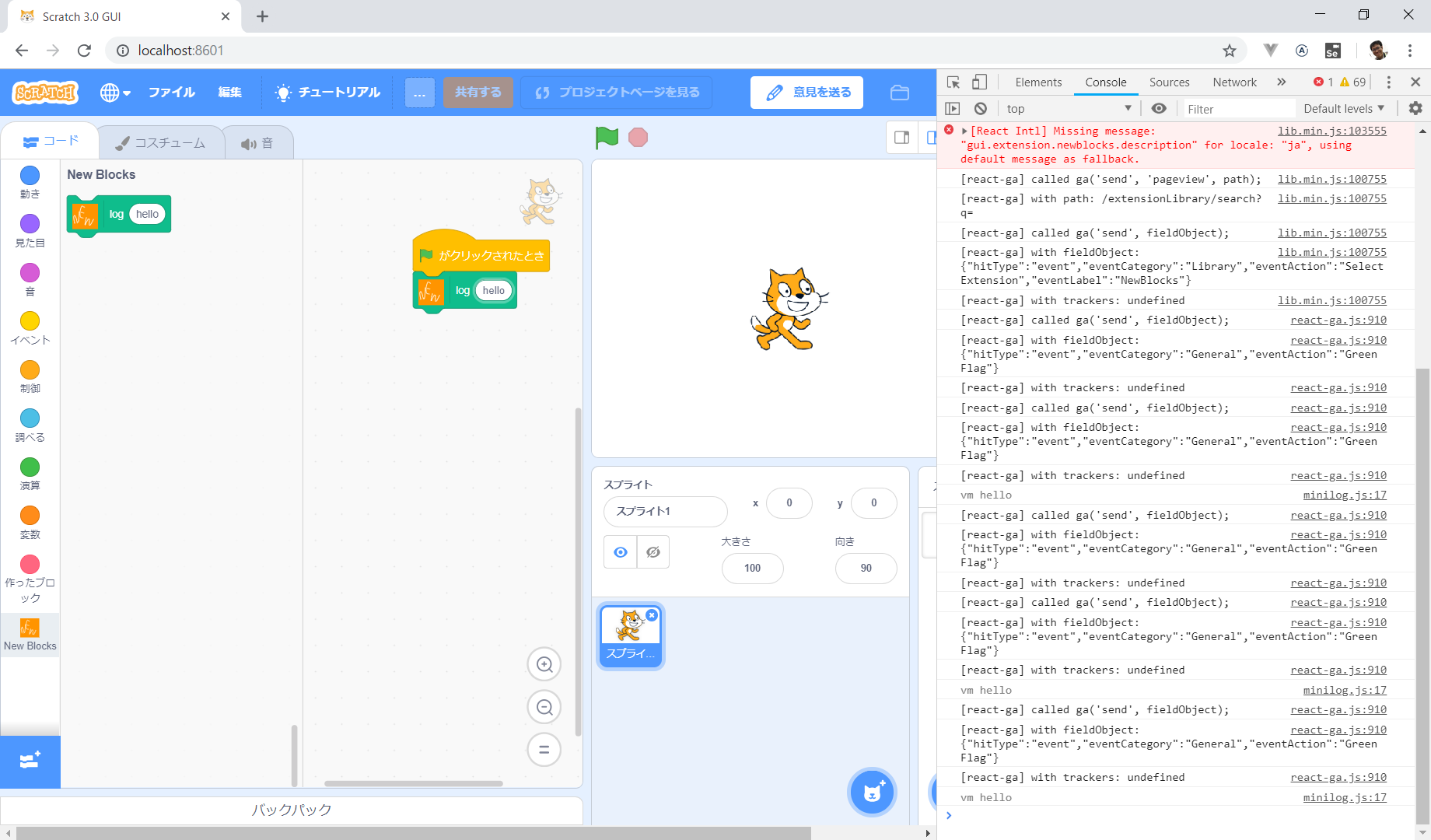Switch to the コスチューム tab
Image resolution: width=1431 pixels, height=840 pixels.
[x=161, y=142]
